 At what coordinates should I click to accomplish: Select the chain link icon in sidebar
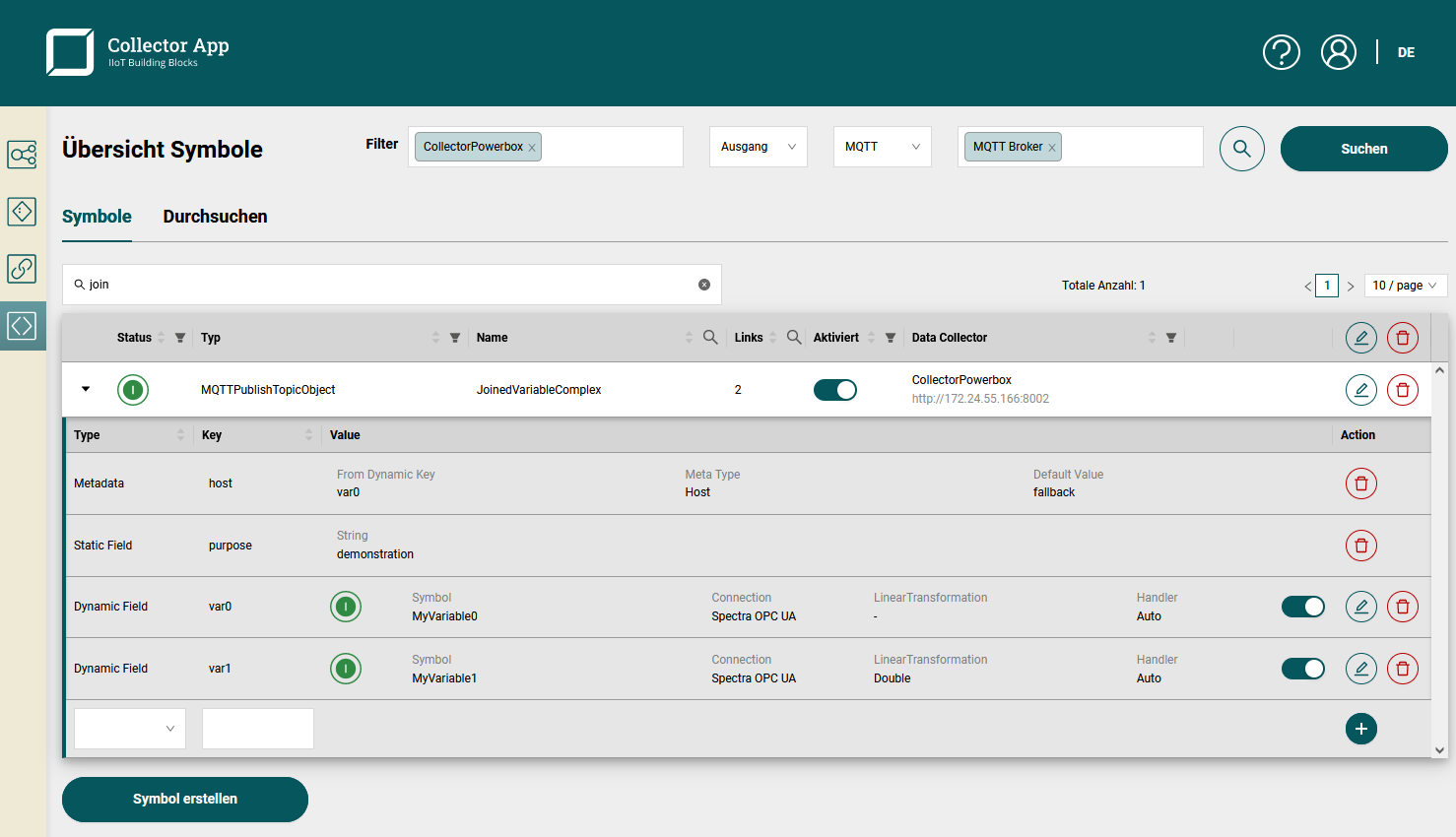[x=22, y=269]
